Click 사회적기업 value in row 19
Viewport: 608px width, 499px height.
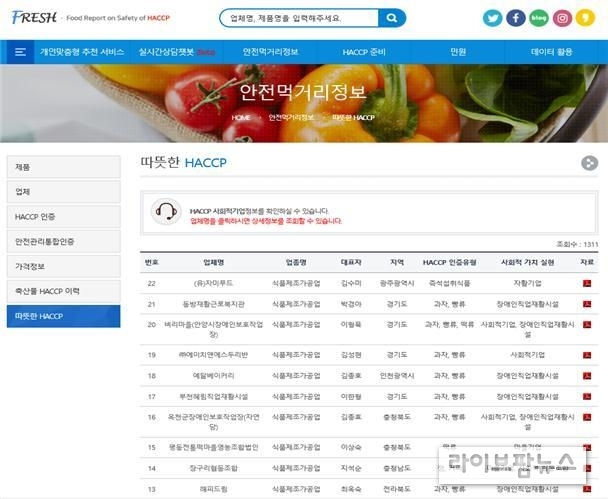click(x=527, y=355)
